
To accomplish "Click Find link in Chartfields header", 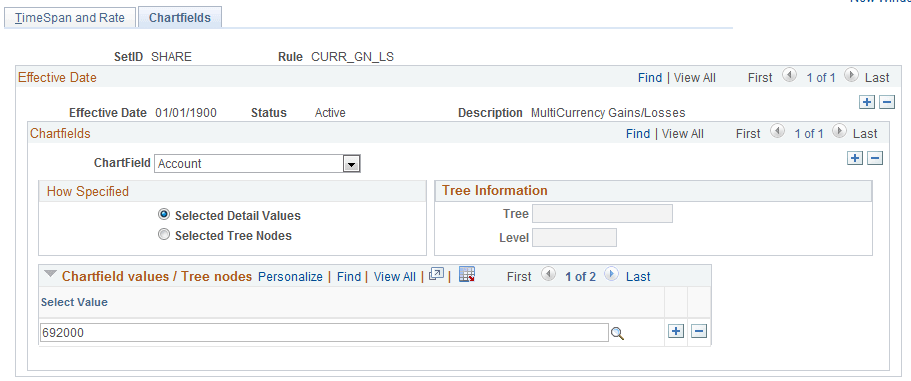I will (x=638, y=134).
